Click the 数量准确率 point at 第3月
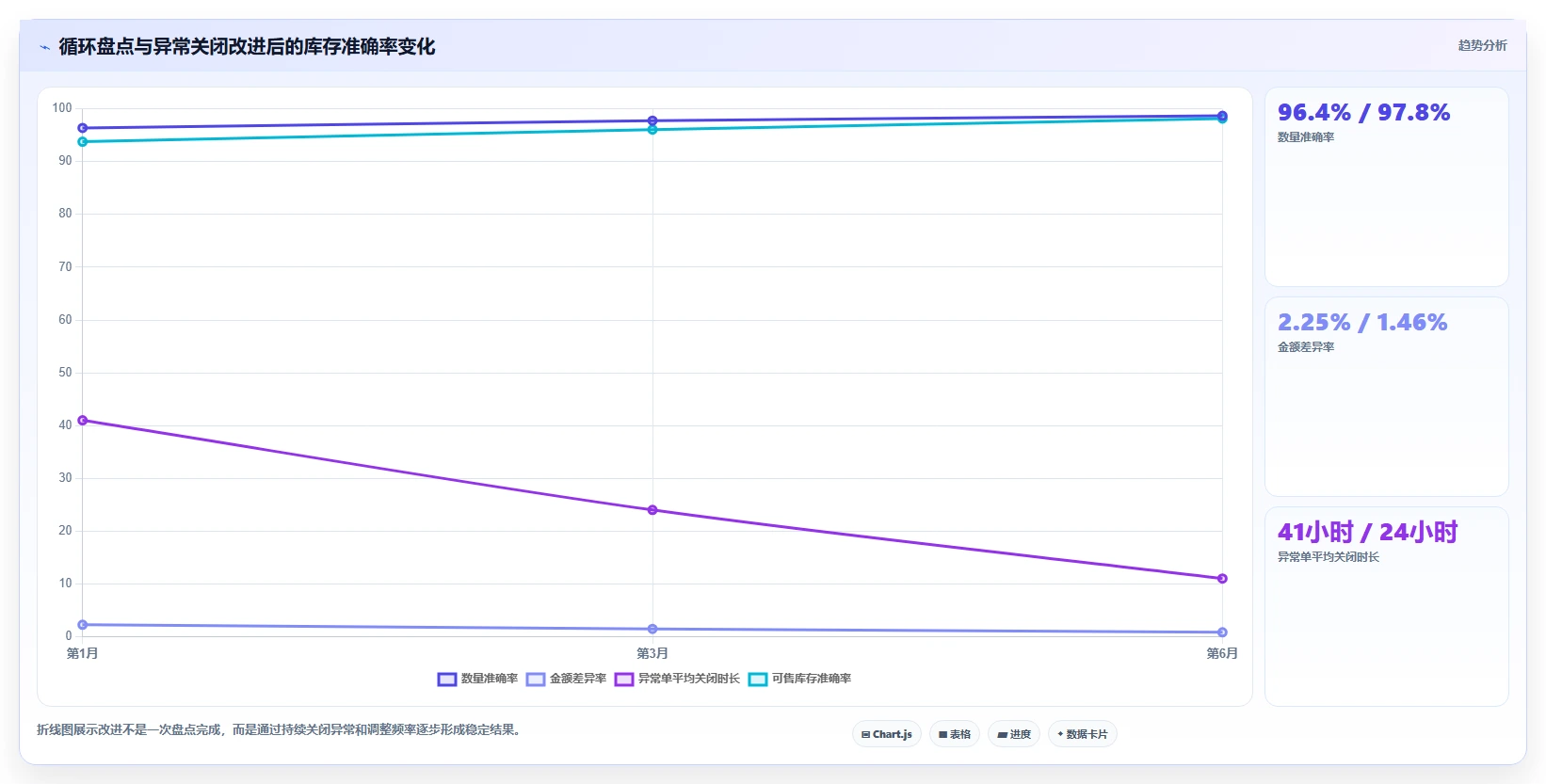Screen dimensions: 1546x784 [652, 121]
